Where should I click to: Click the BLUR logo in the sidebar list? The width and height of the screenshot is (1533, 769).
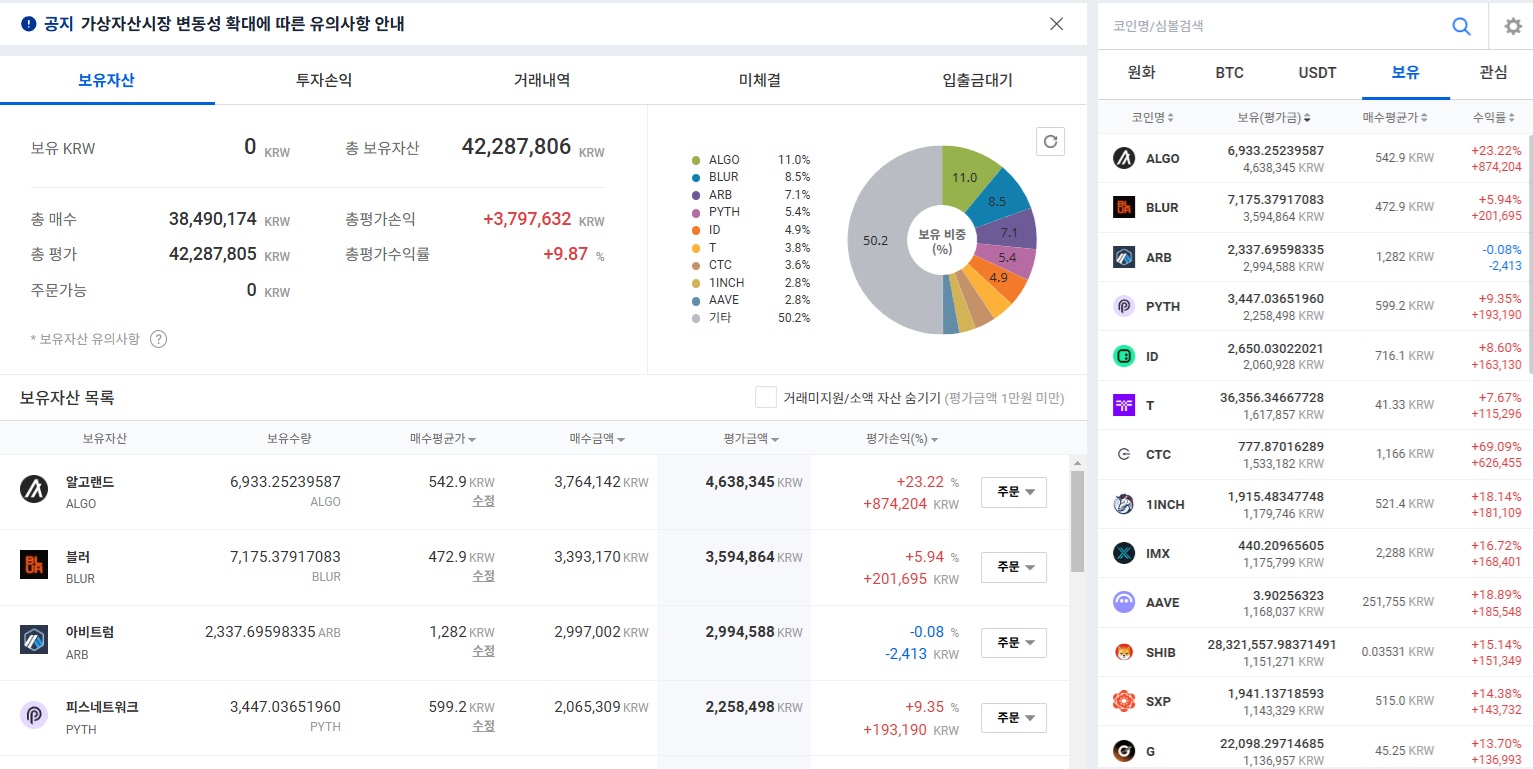[1124, 207]
